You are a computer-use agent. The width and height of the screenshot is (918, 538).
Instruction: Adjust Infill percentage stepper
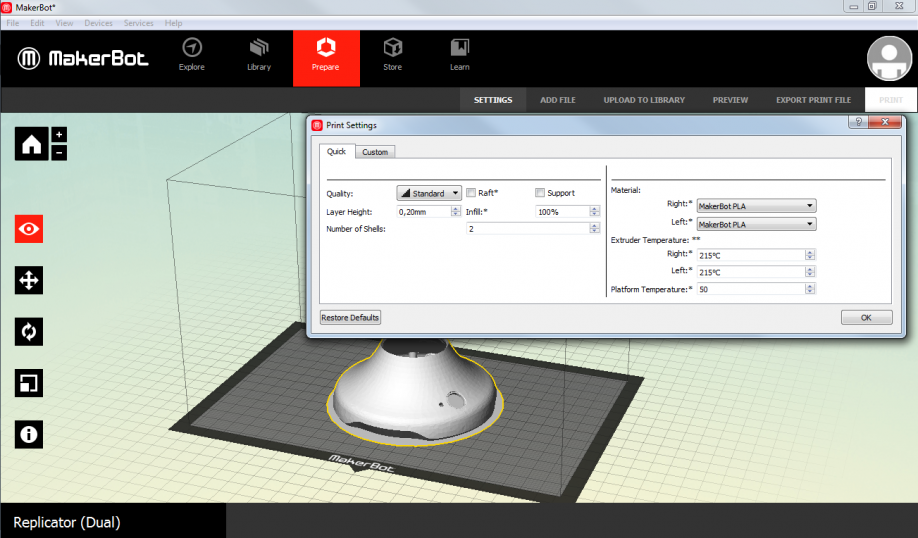[x=594, y=212]
